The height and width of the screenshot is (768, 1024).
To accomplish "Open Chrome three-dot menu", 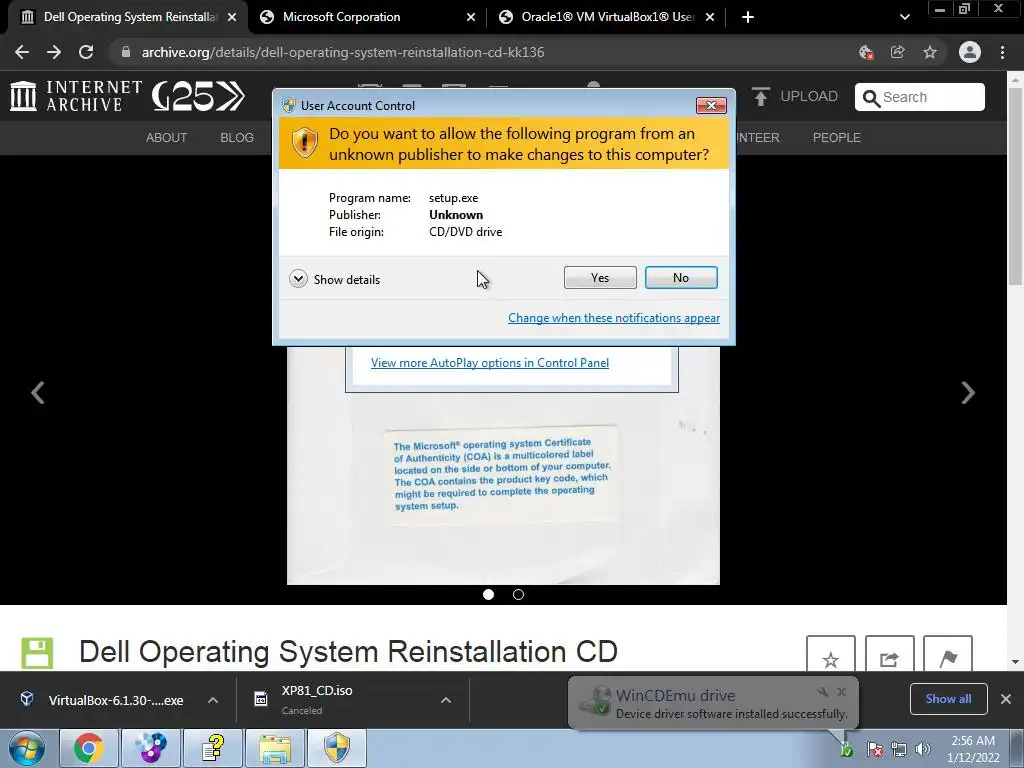I will tap(1002, 52).
